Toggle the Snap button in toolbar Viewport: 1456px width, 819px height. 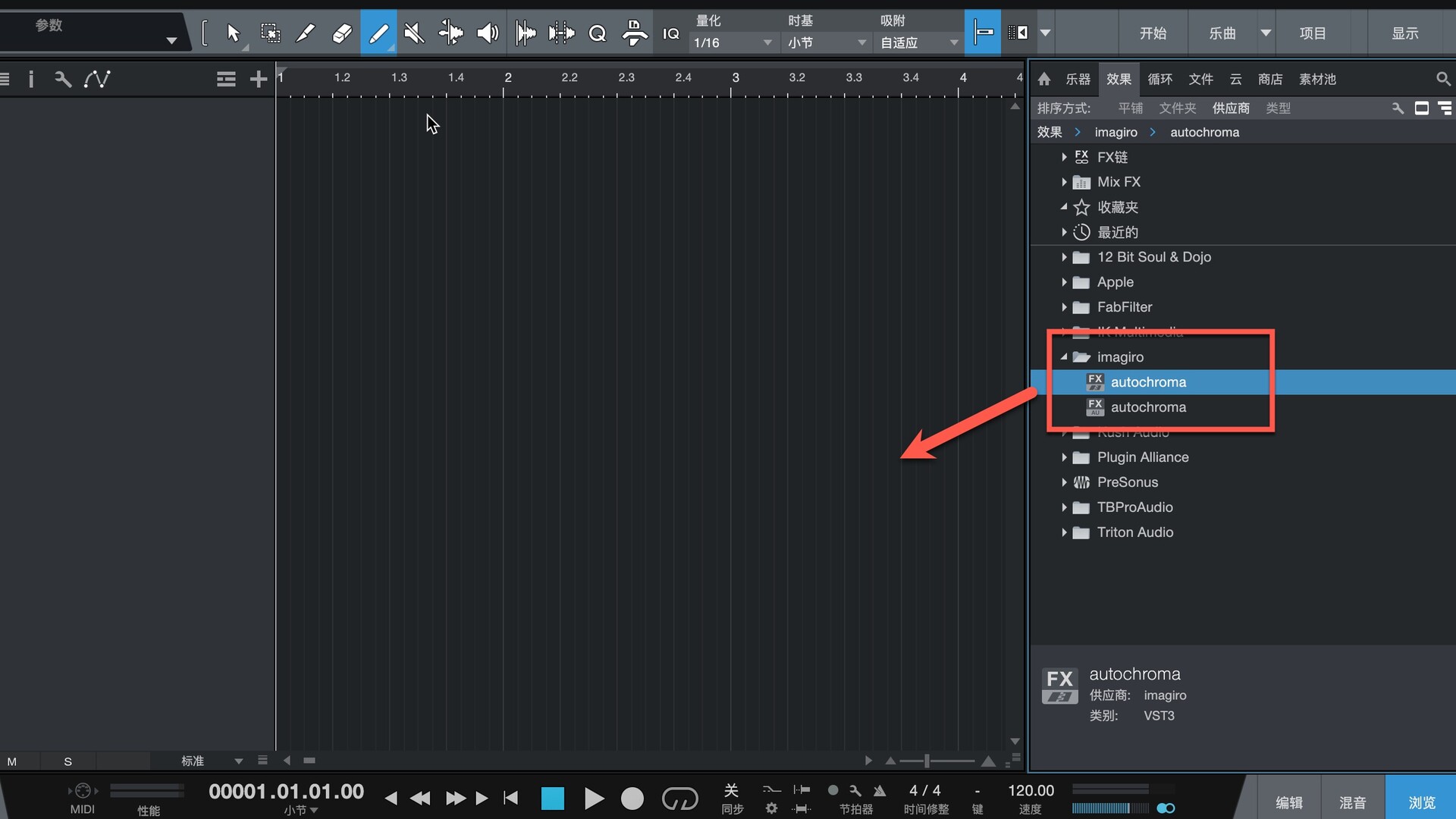(983, 33)
